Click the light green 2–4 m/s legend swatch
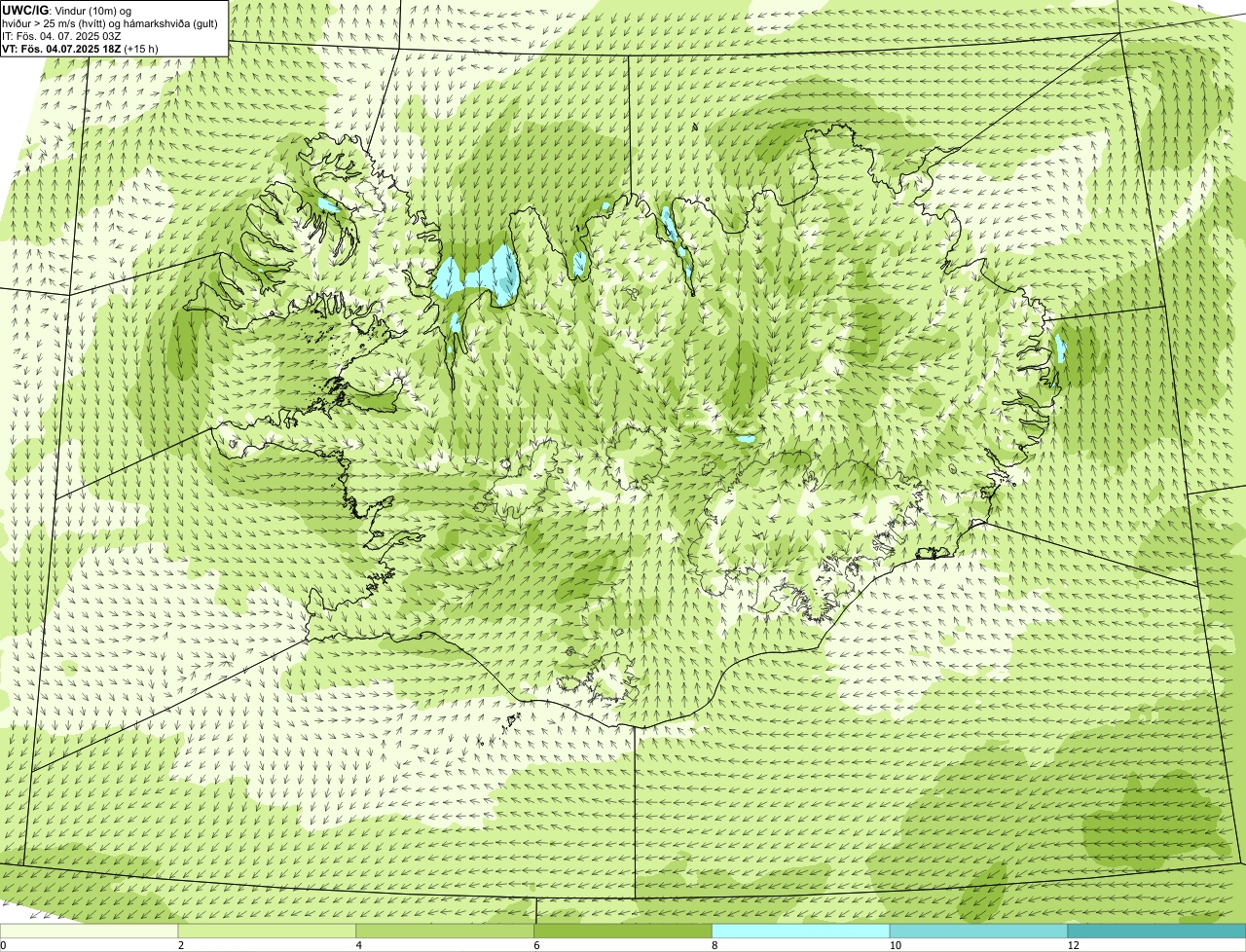Image resolution: width=1246 pixels, height=952 pixels. coord(268,931)
